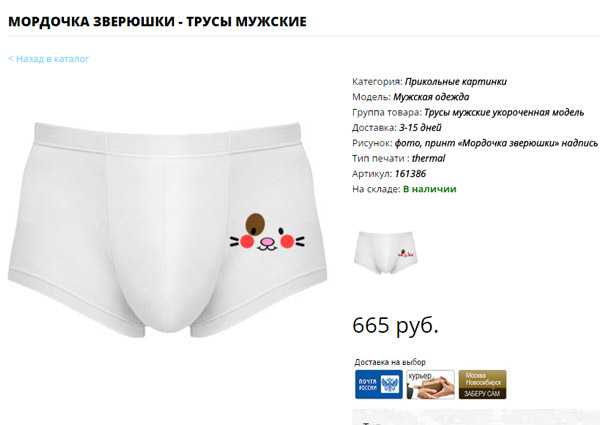Click the 'Мордочка зверюшки' drawing description text
This screenshot has height=425, width=600.
[511, 143]
